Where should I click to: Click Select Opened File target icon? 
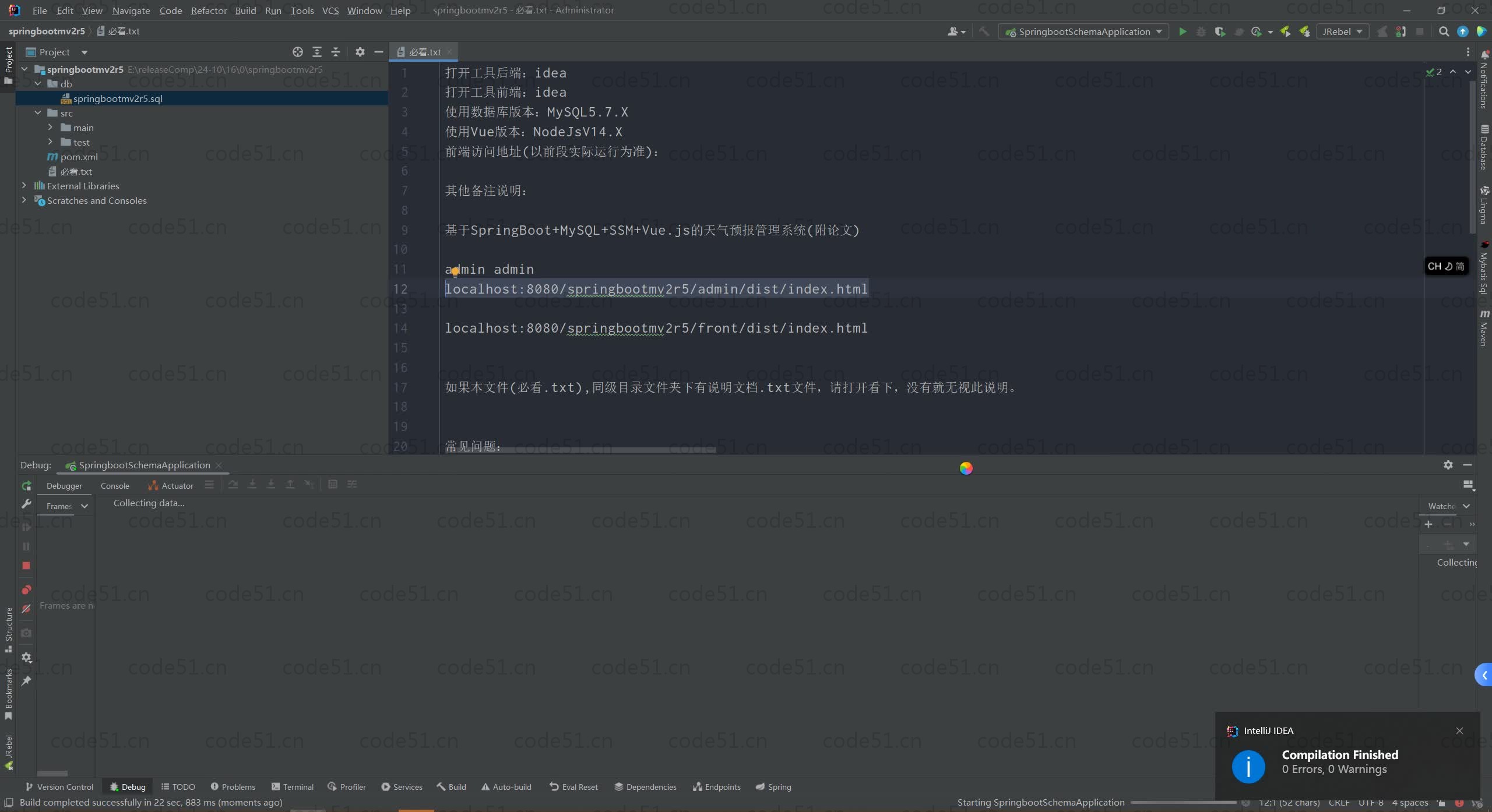(x=298, y=52)
